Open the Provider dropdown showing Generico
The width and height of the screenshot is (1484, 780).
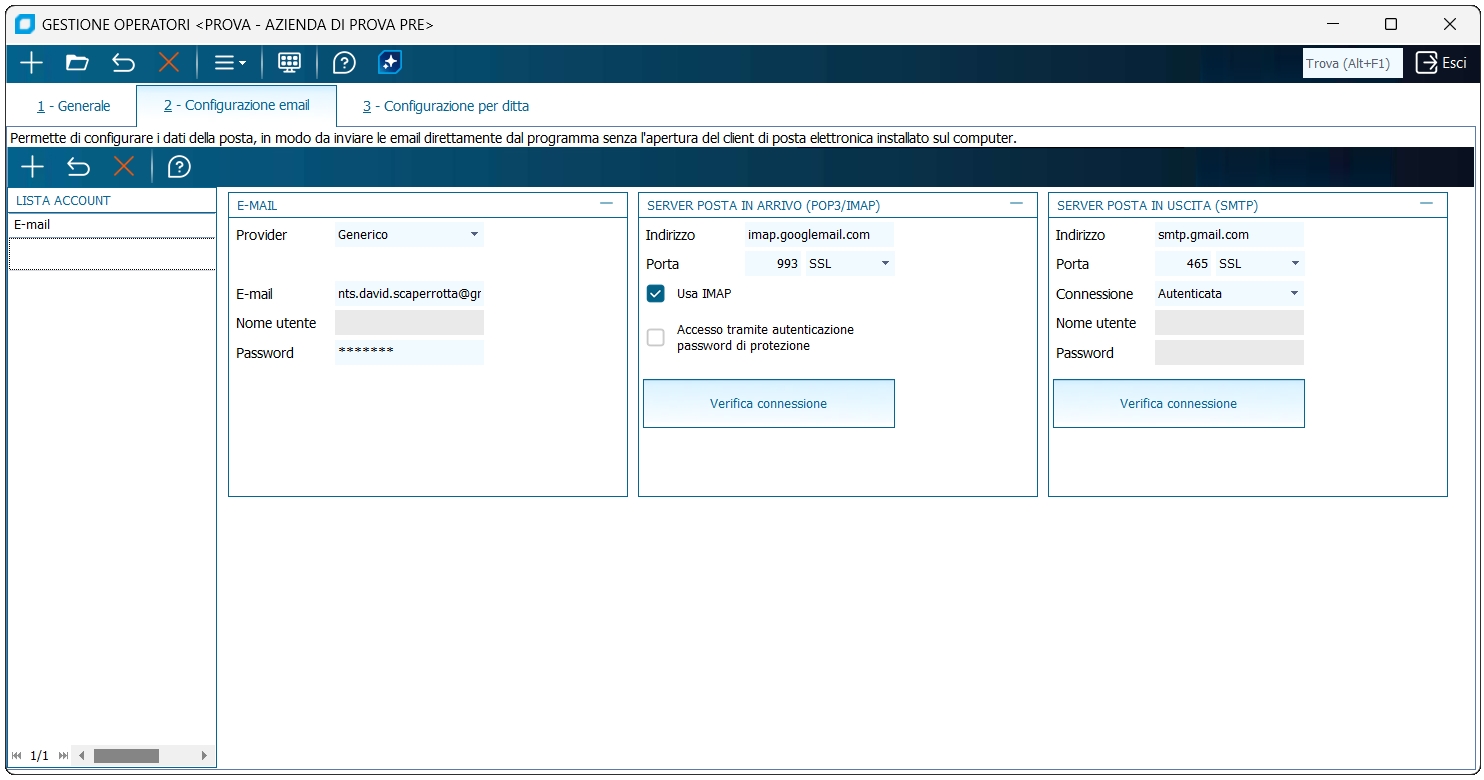(x=409, y=235)
